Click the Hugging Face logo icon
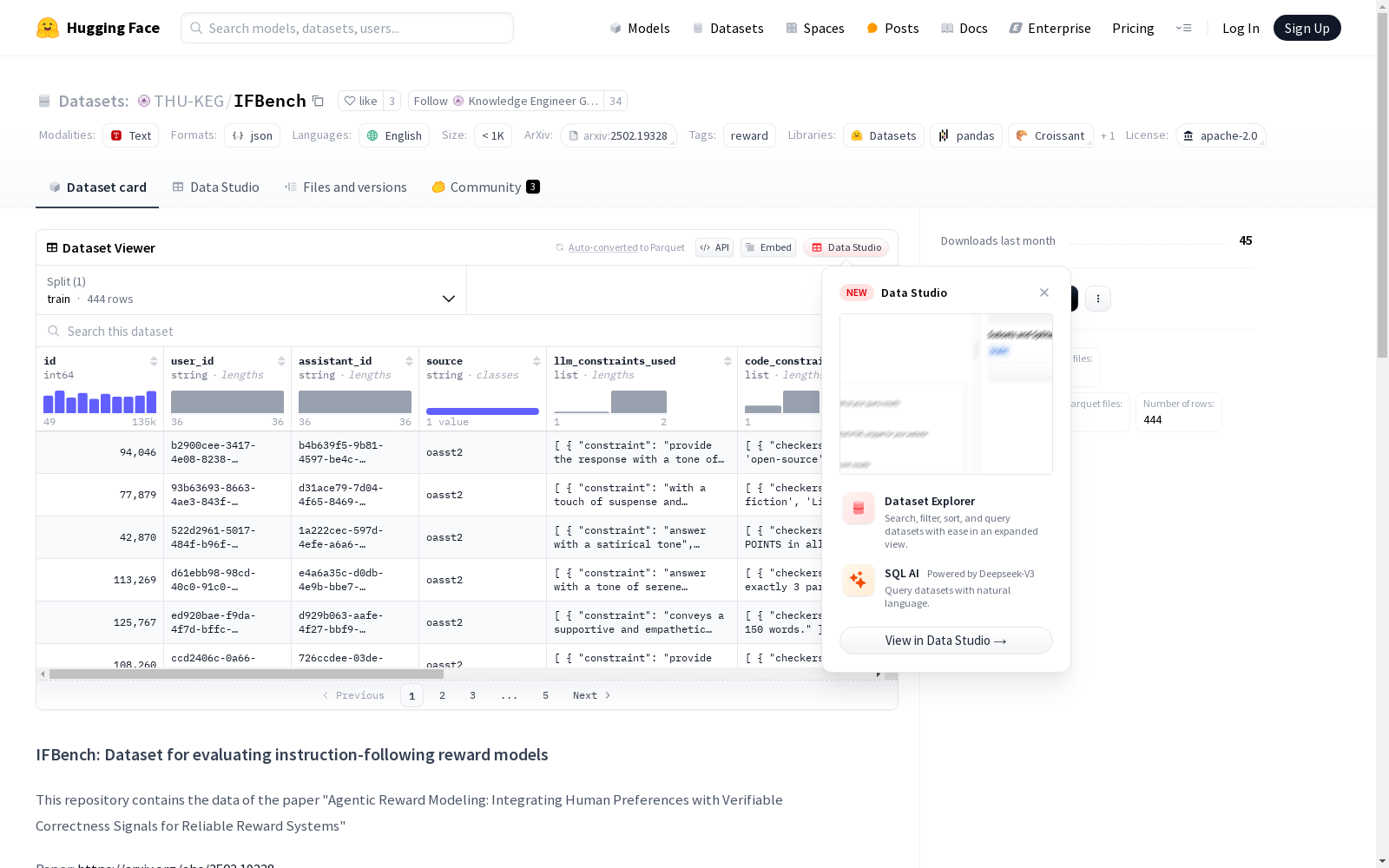 click(x=48, y=28)
